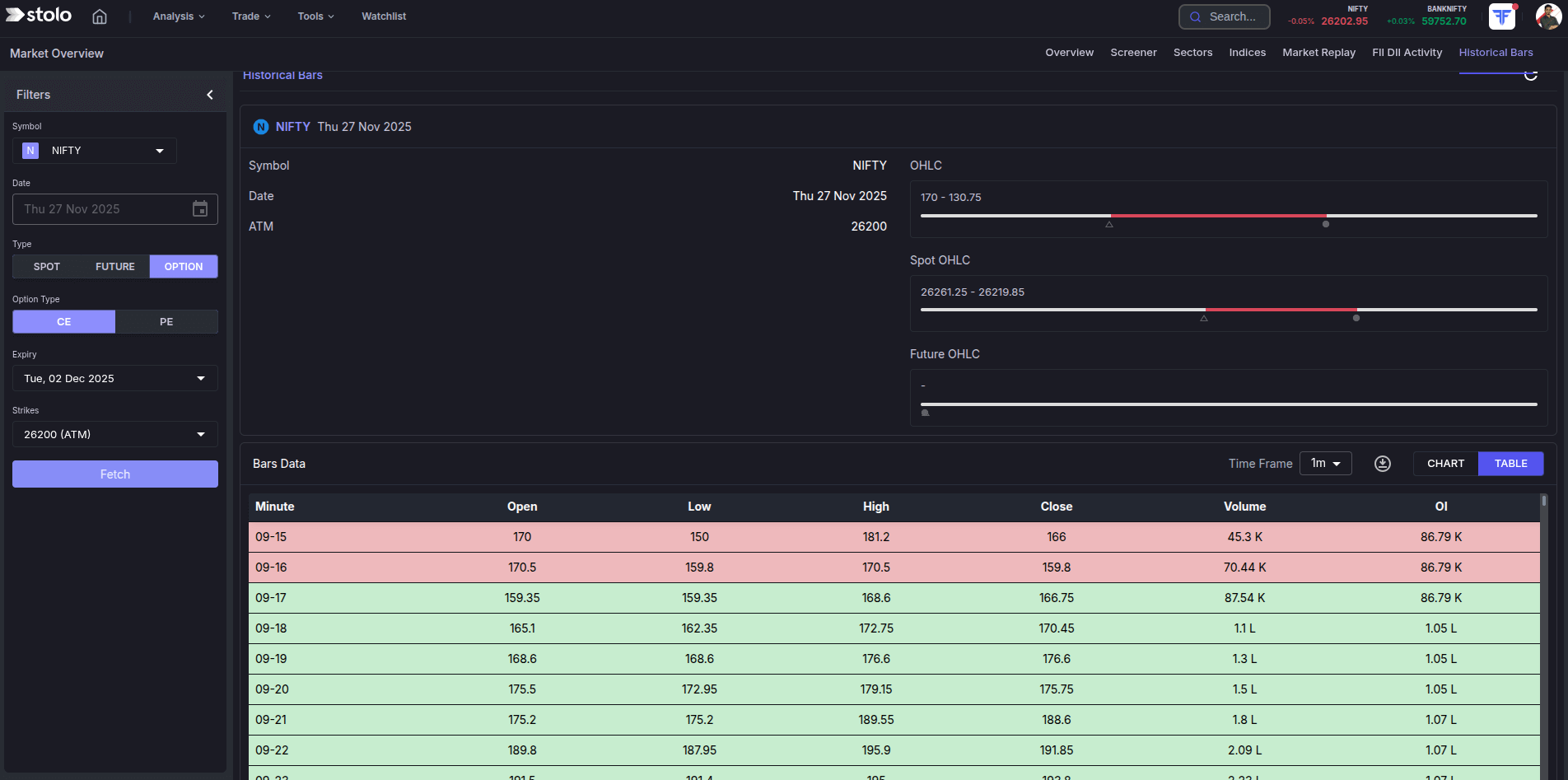Image resolution: width=1568 pixels, height=780 pixels.
Task: Click the Stolo logo
Action: [x=38, y=15]
